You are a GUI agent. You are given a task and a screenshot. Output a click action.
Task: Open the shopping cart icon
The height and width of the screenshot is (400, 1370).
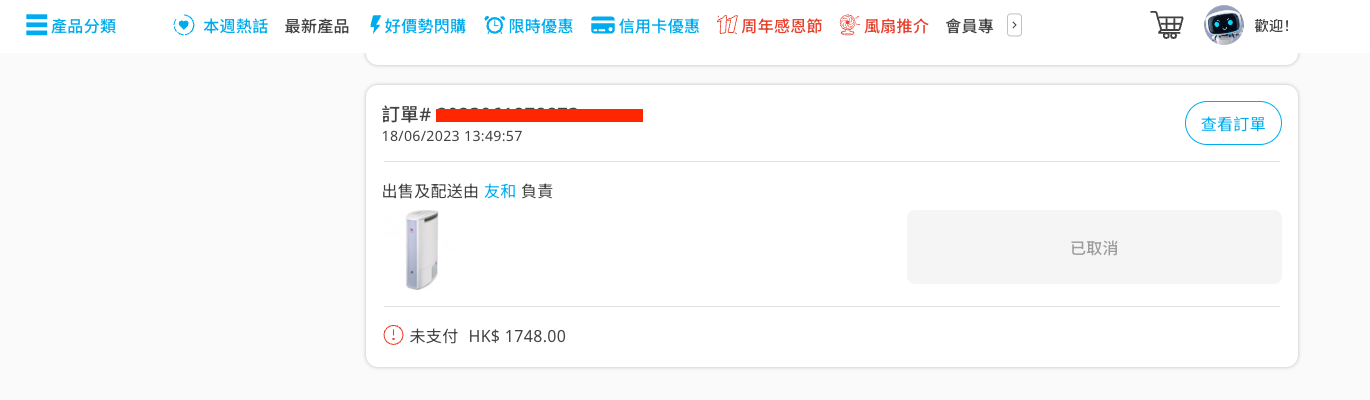tap(1167, 25)
